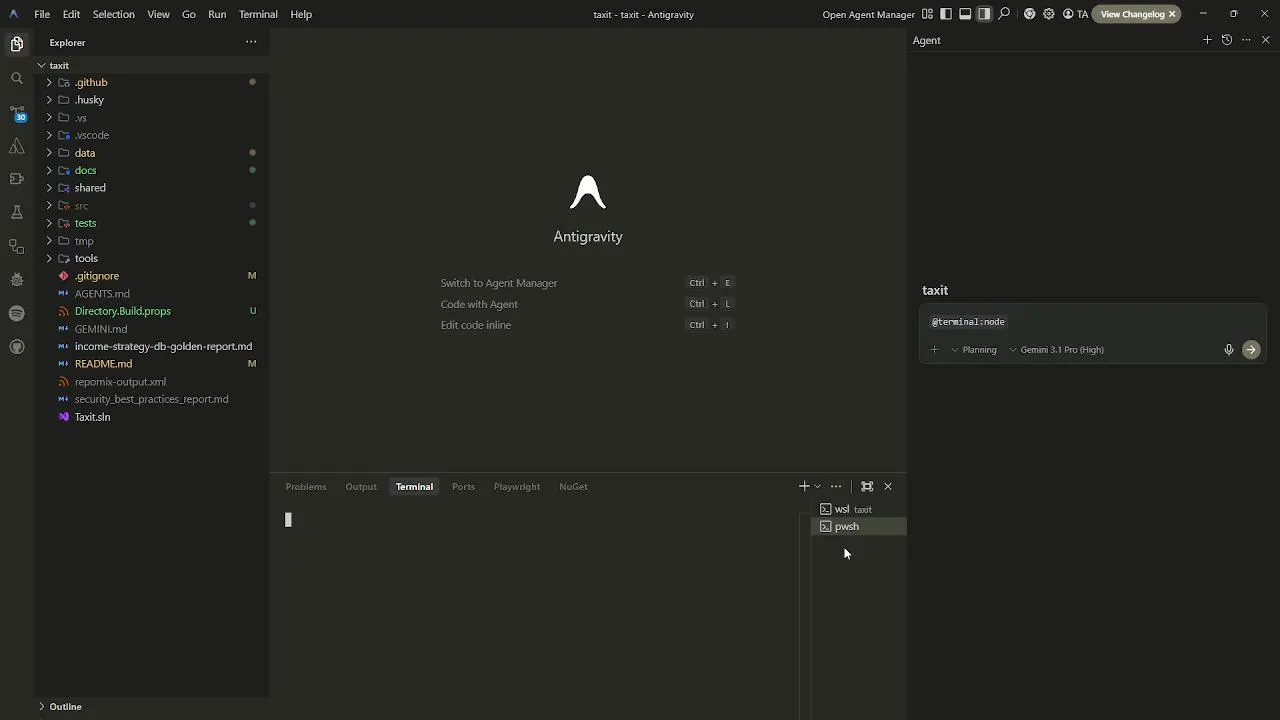The height and width of the screenshot is (720, 1280).
Task: Switch to the Playwright tab
Action: (x=517, y=486)
